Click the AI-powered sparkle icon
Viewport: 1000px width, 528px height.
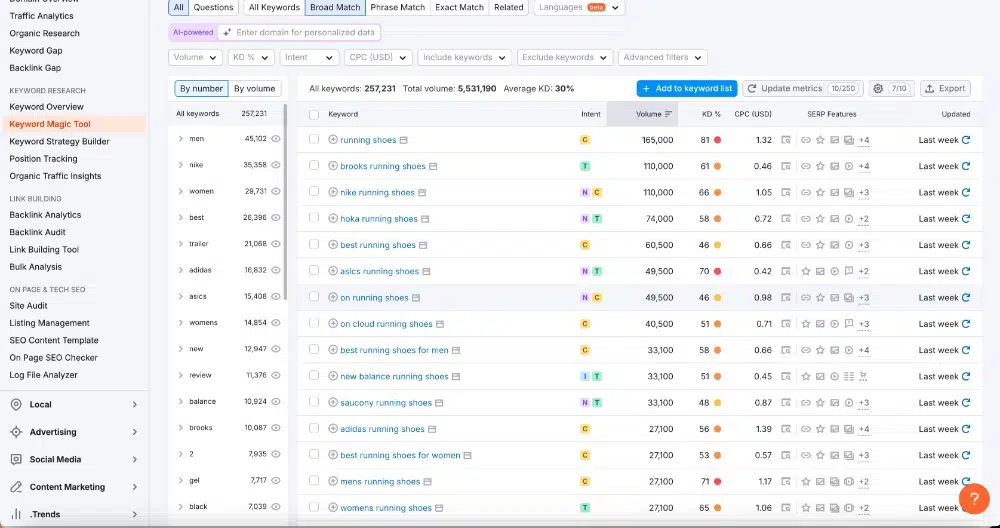coord(226,32)
